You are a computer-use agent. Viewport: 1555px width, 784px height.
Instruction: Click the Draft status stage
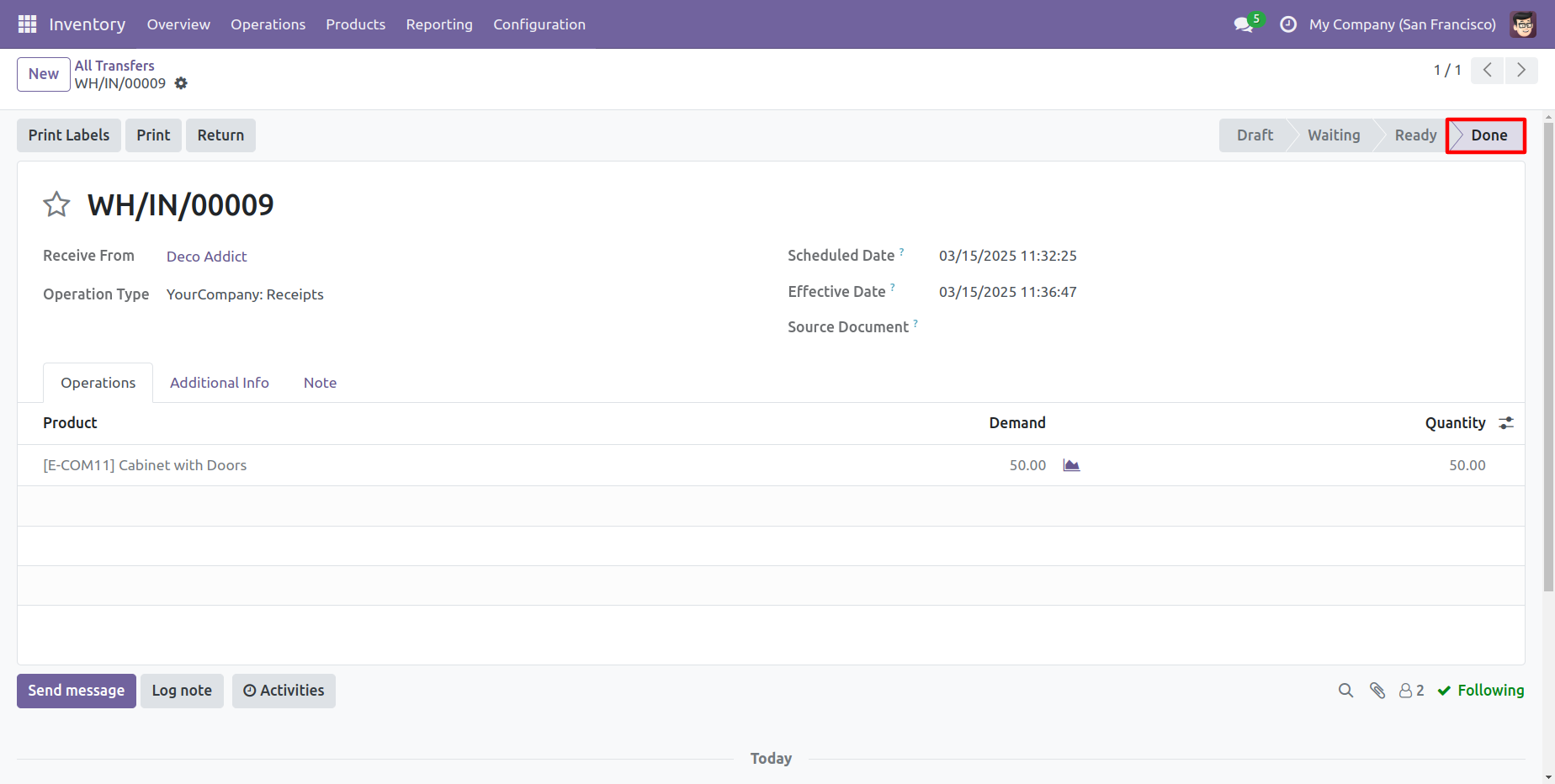point(1255,135)
